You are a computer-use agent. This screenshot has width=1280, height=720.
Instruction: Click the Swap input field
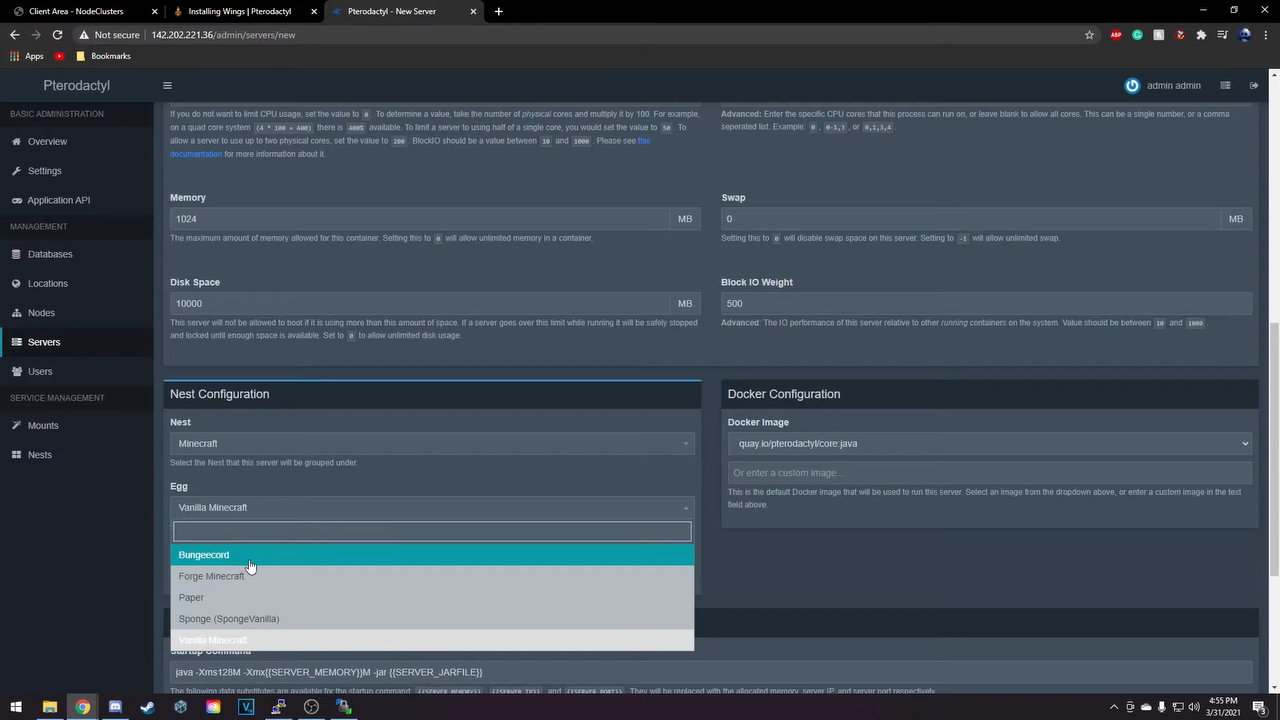970,219
